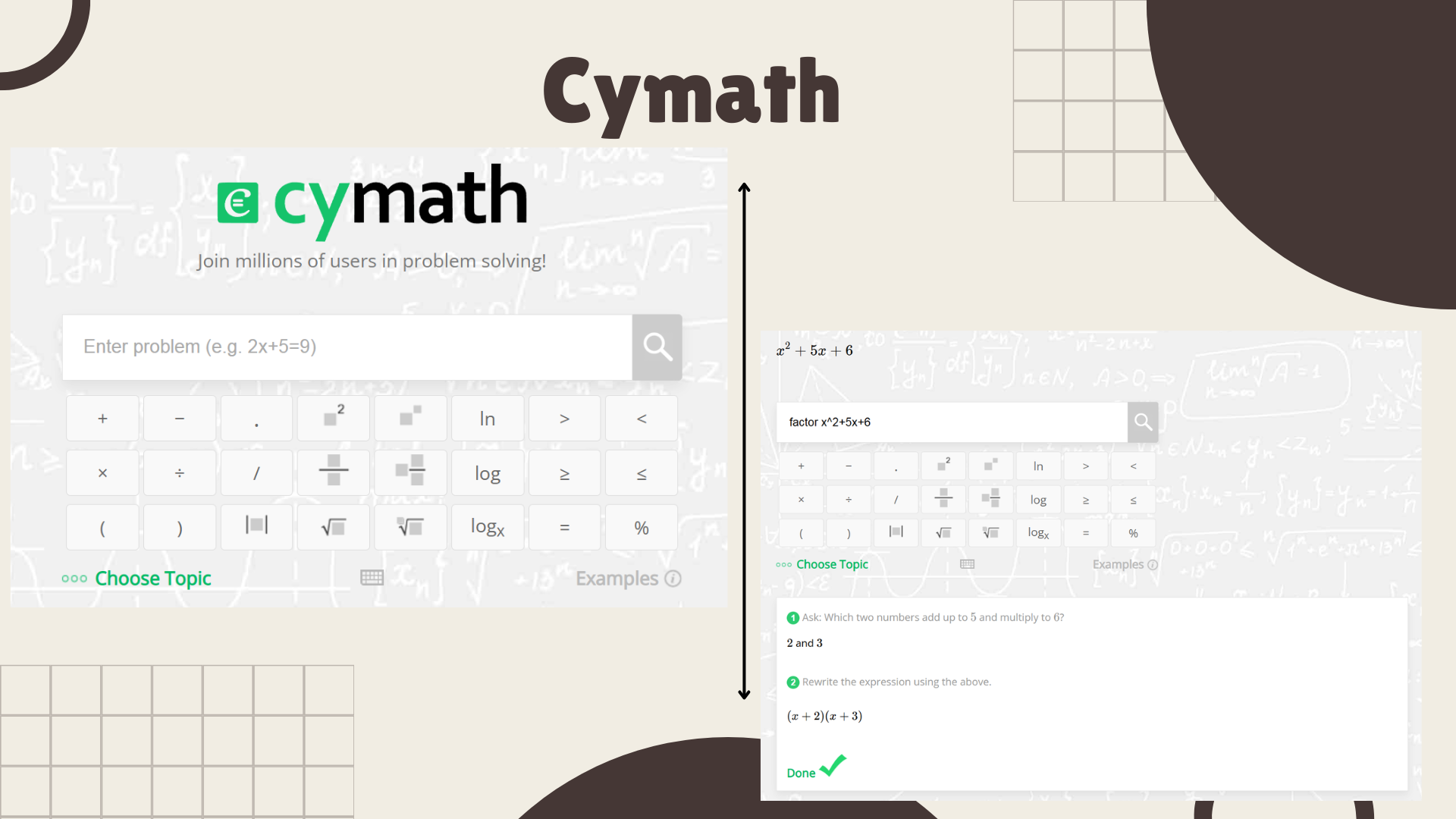Click the step 1 Ask line
The height and width of the screenshot is (819, 1456).
tap(925, 617)
